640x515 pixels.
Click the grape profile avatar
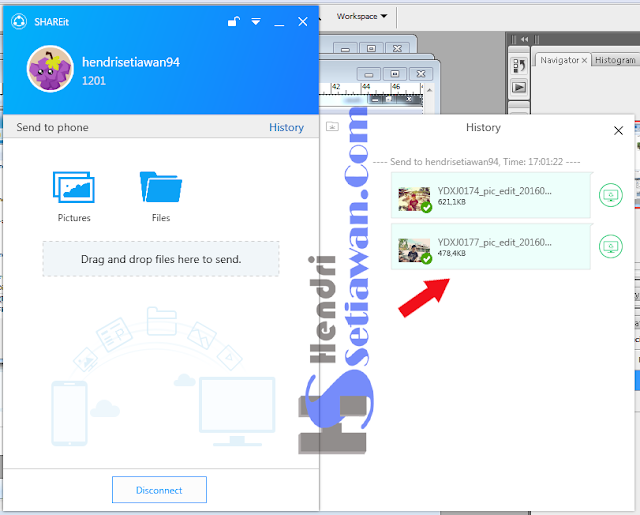tap(50, 69)
